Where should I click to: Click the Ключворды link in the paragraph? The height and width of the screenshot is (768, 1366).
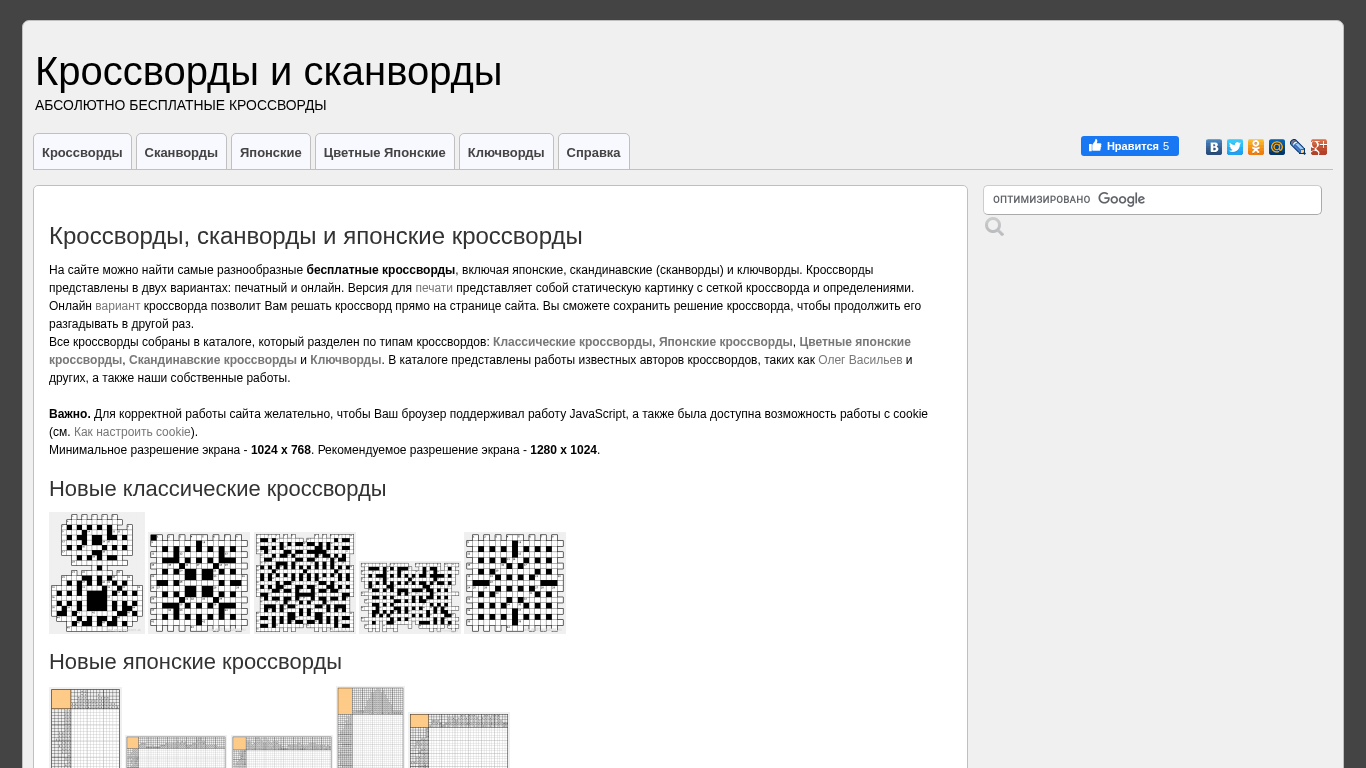point(346,360)
